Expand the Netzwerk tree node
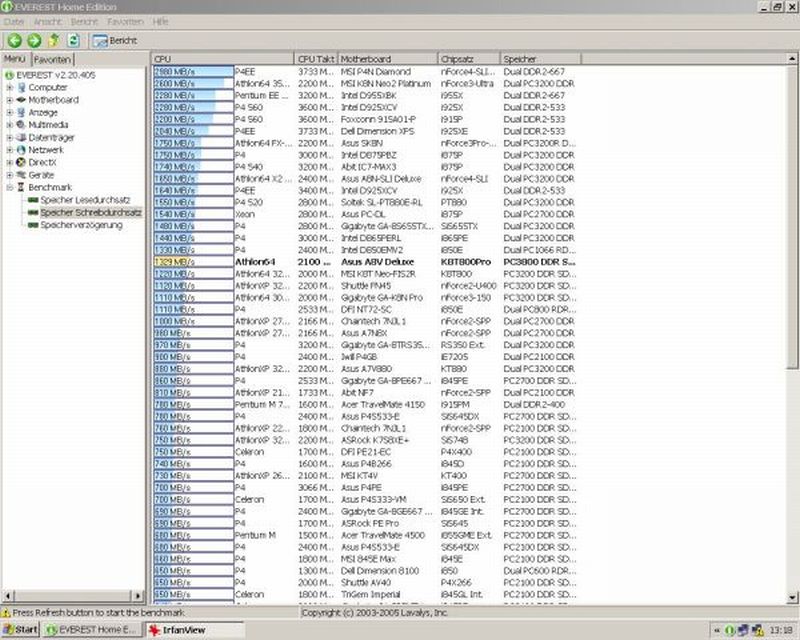The width and height of the screenshot is (800, 640). pyautogui.click(x=9, y=150)
